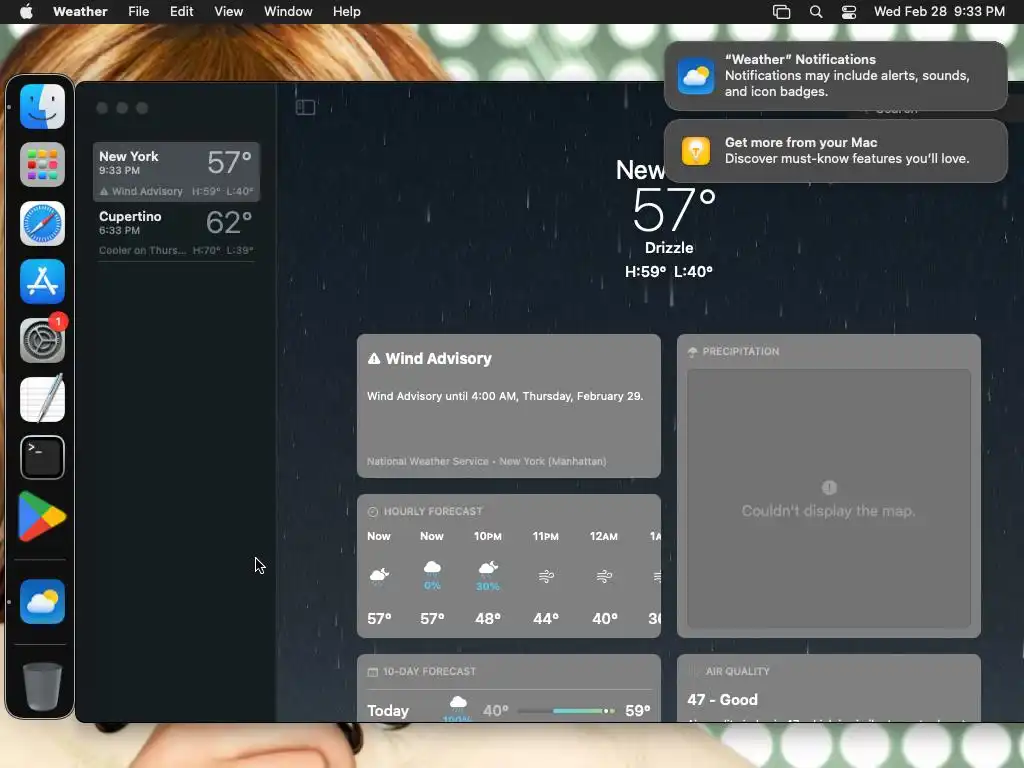The image size is (1024, 768).
Task: Click the Wind Advisory until 4:00 AM text
Action: click(505, 396)
